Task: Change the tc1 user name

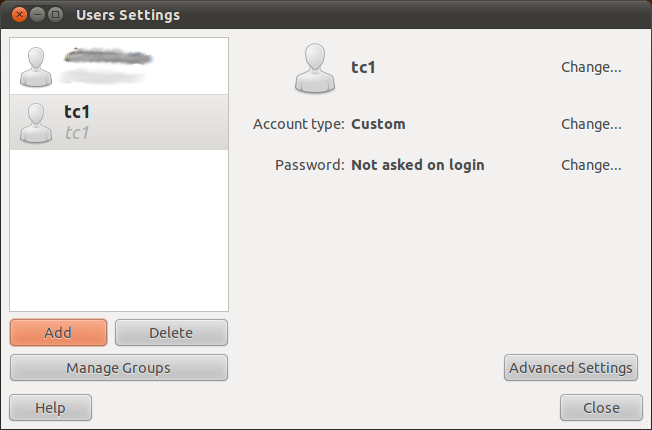Action: tap(591, 67)
